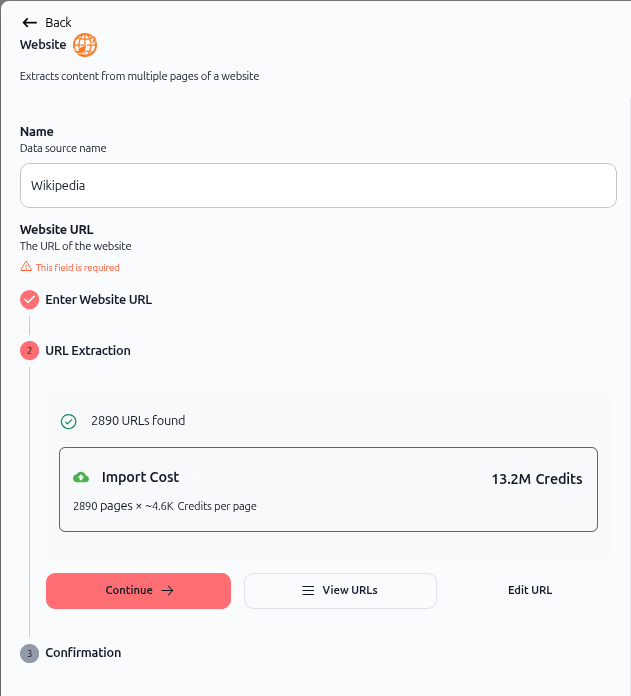The height and width of the screenshot is (696, 631).
Task: Select the completed step checkmark circle
Action: [x=29, y=300]
